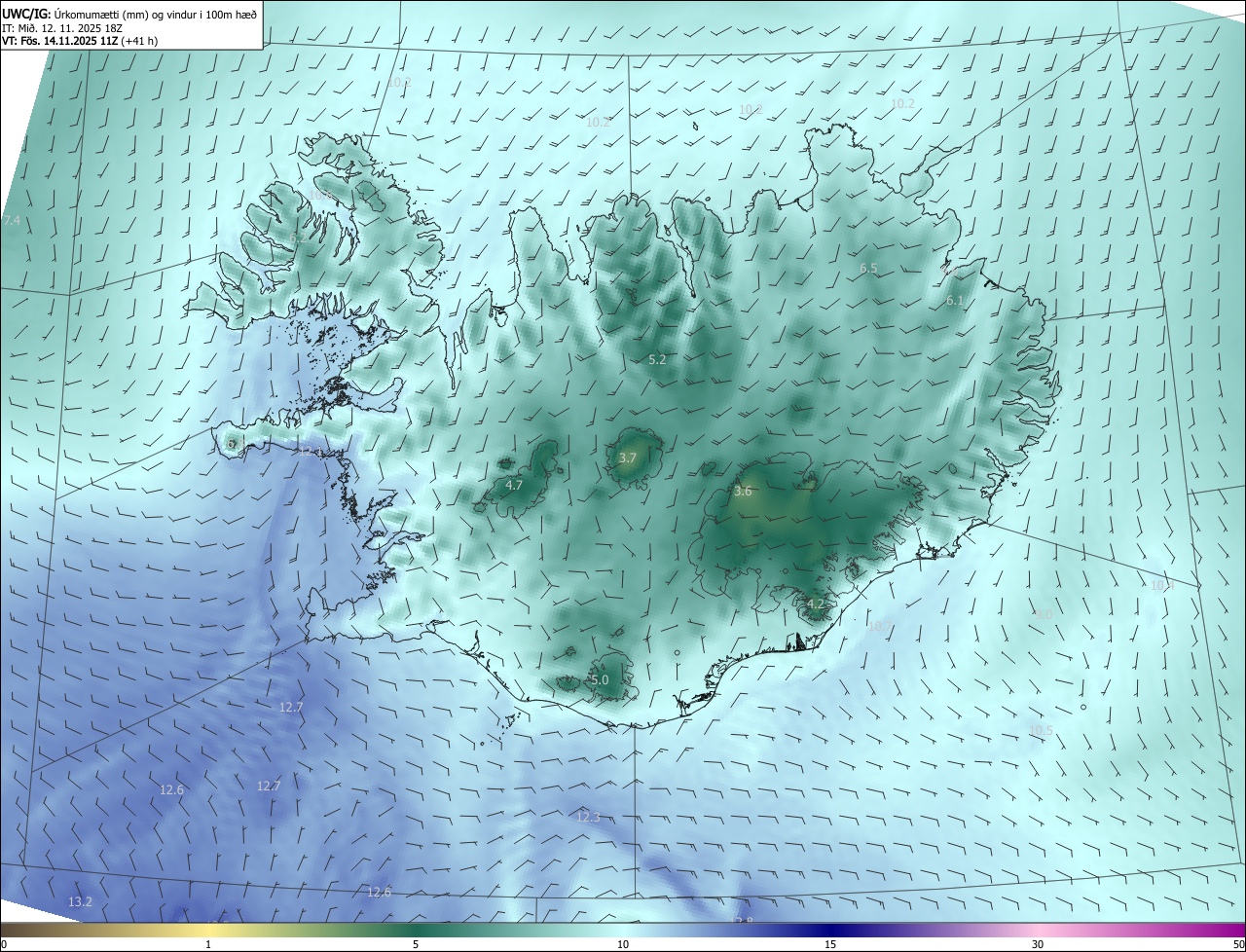This screenshot has height=952, width=1246.
Task: Click the 7.4 value label over the sea
Action: point(11,222)
